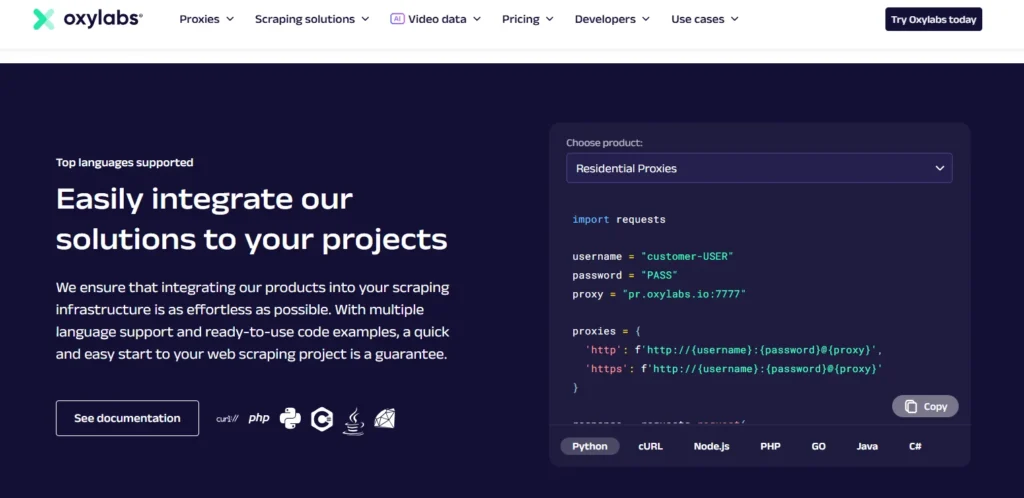Click the AI badge beside Video data
Screen dimensions: 1024x498
coord(397,19)
